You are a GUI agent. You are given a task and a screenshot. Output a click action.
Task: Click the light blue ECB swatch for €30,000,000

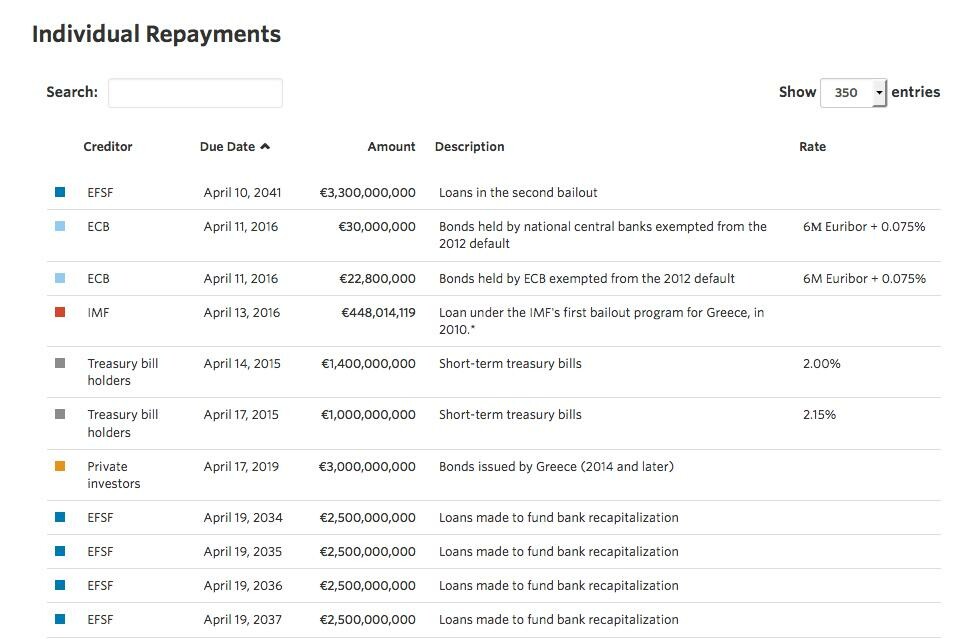[x=60, y=226]
